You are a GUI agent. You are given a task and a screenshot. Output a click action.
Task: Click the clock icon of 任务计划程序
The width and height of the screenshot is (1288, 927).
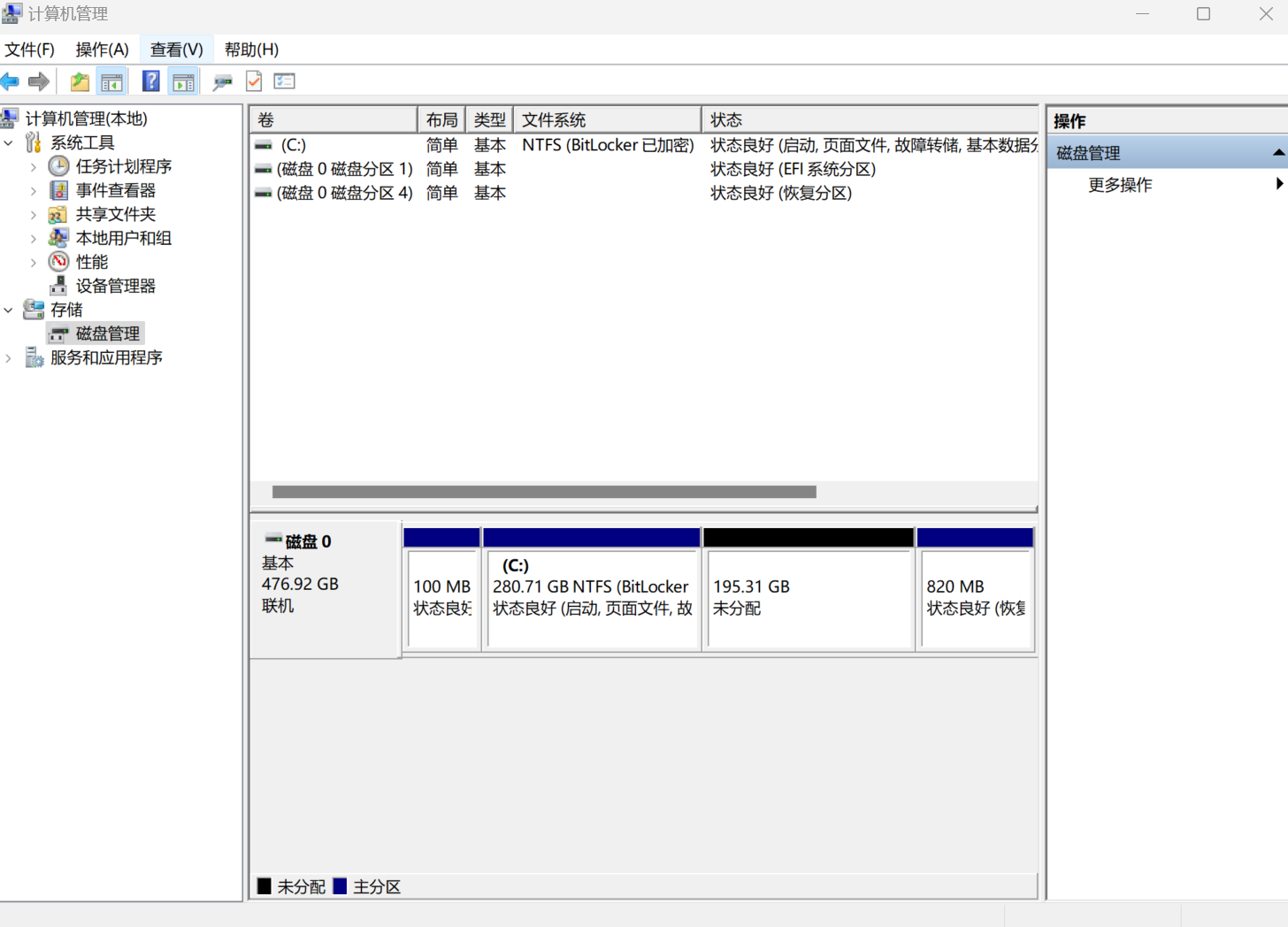[58, 165]
